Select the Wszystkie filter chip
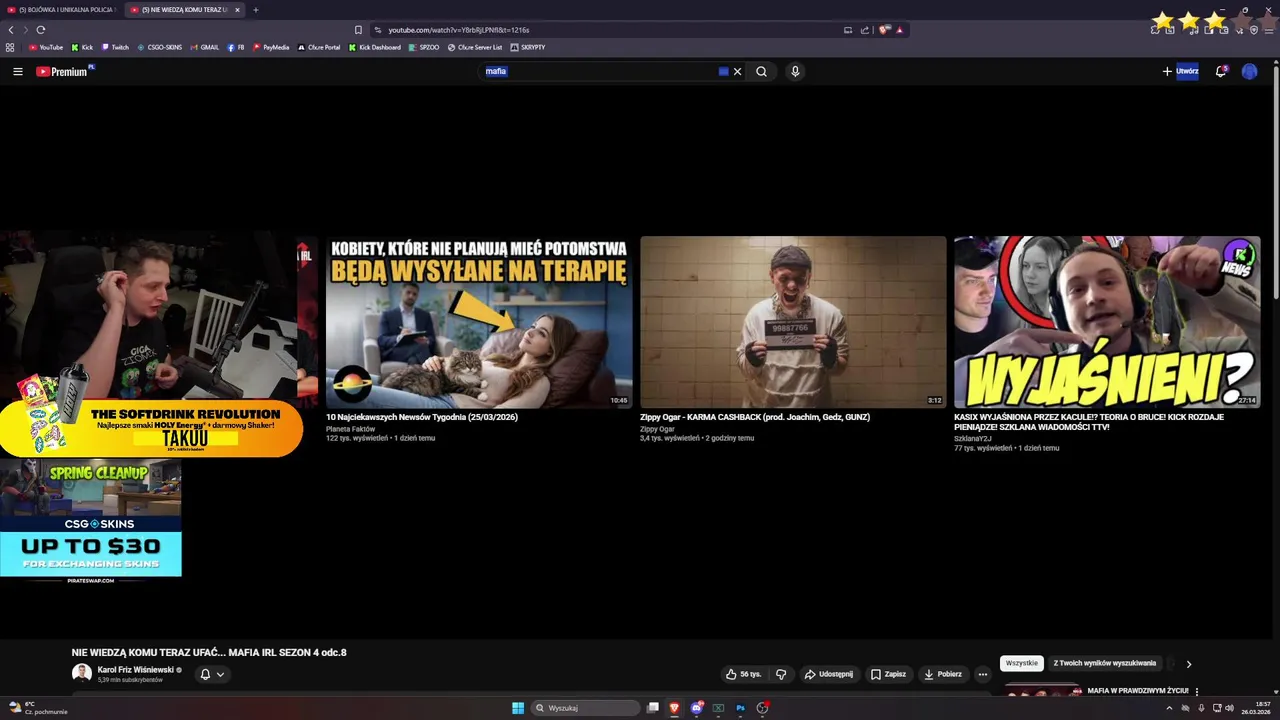Image resolution: width=1280 pixels, height=720 pixels. 1022,663
